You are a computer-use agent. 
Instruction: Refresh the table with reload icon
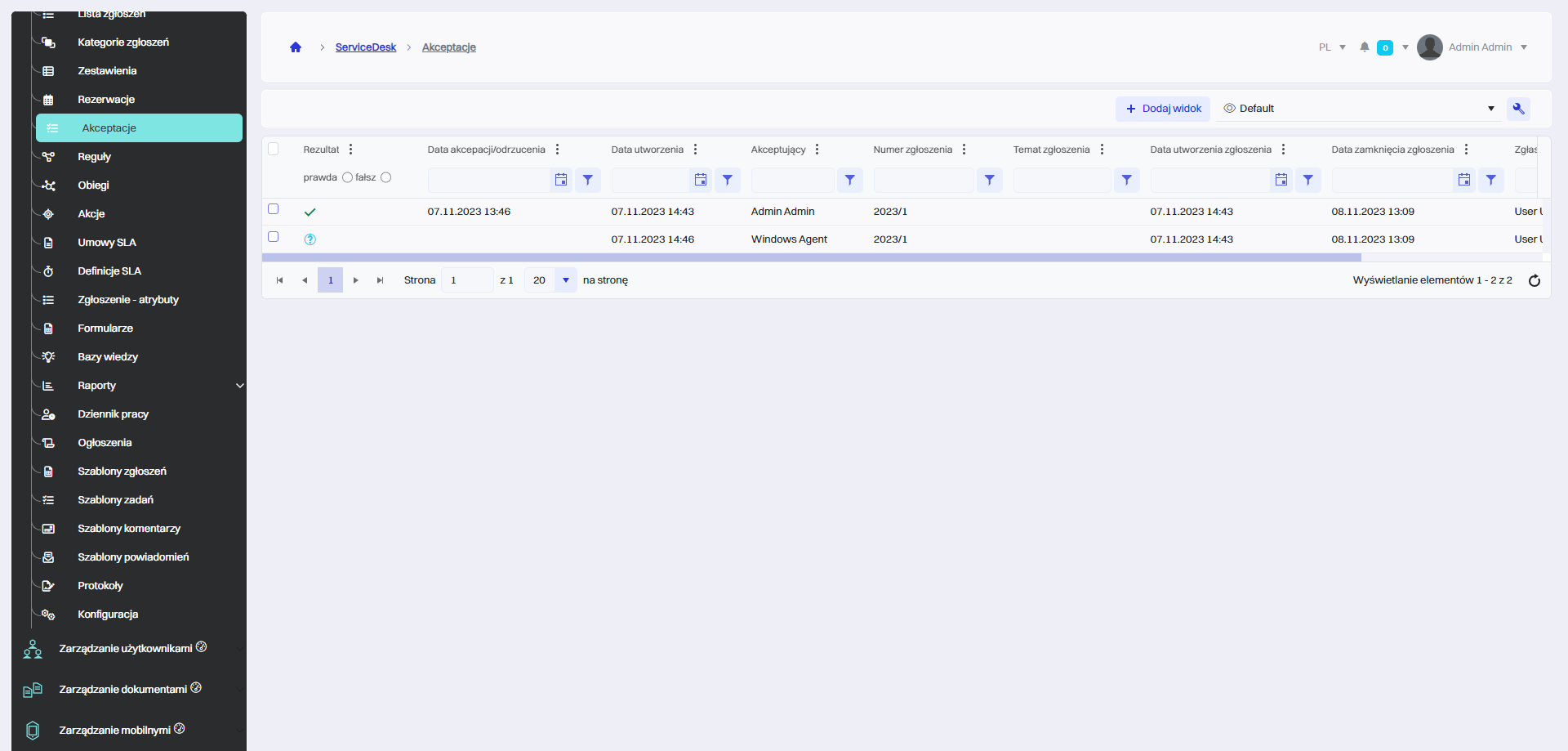pyautogui.click(x=1534, y=280)
